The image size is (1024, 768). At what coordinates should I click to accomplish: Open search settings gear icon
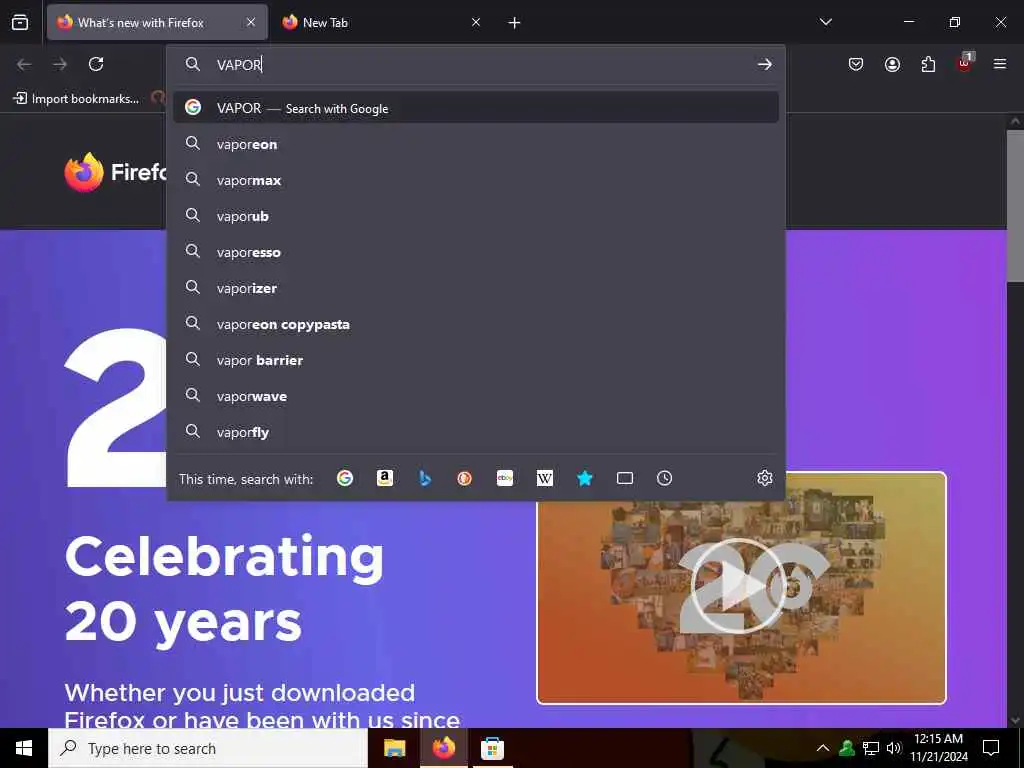pos(765,478)
